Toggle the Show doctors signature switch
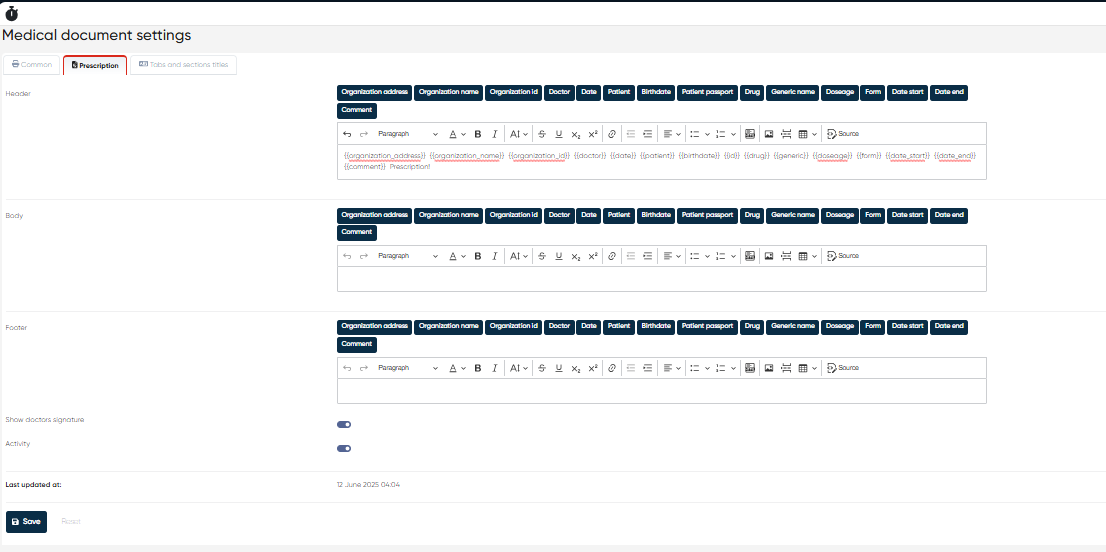The height and width of the screenshot is (552, 1106). point(344,425)
